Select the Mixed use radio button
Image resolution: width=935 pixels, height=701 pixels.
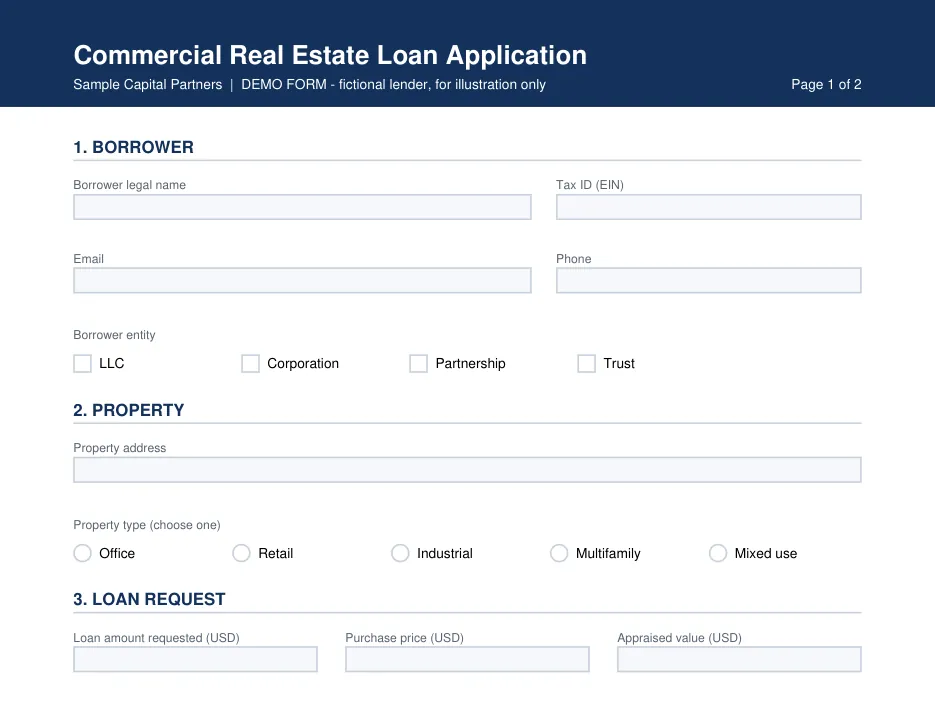[x=718, y=553]
